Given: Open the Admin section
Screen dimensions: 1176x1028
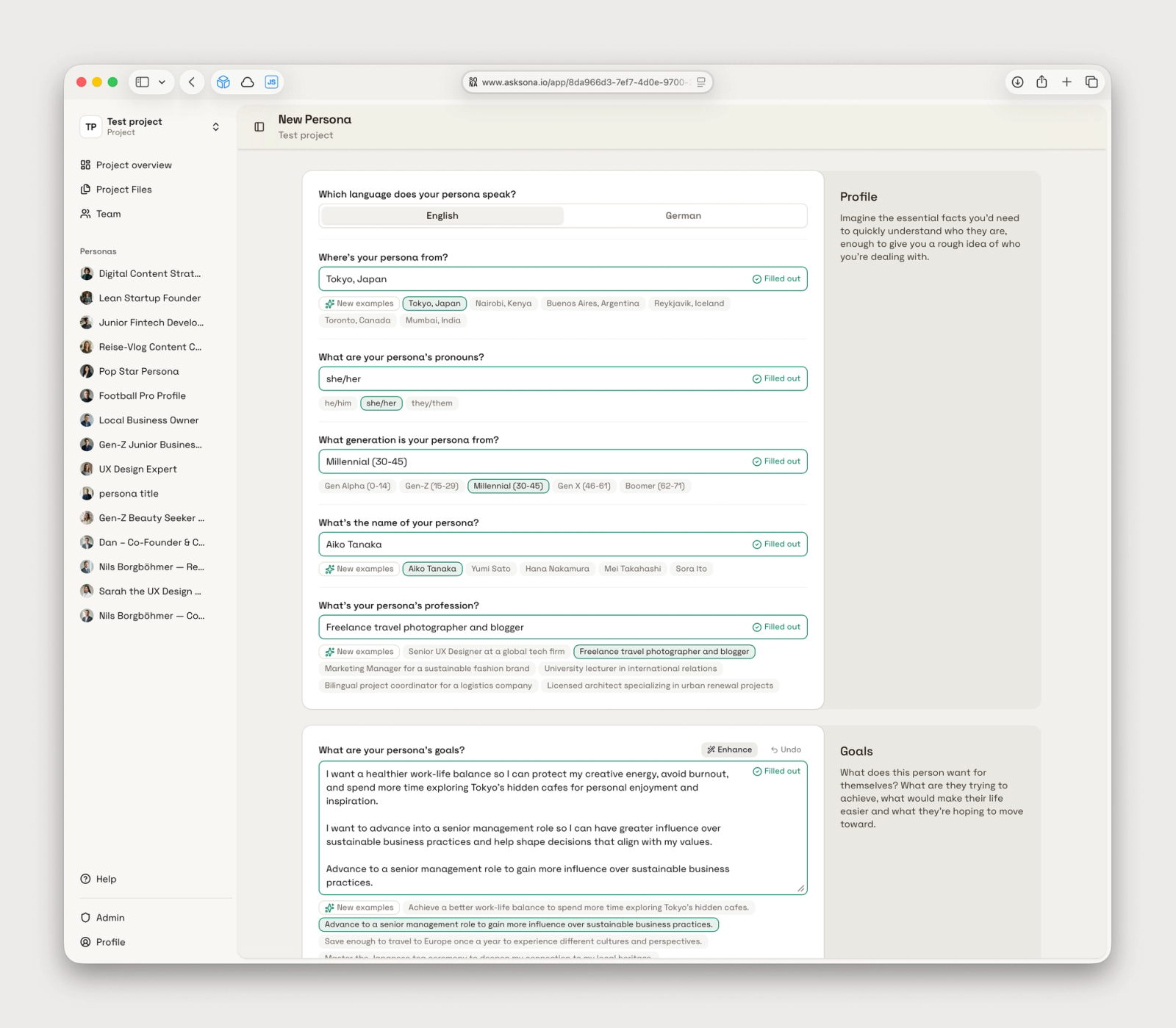Looking at the screenshot, I should [x=102, y=918].
